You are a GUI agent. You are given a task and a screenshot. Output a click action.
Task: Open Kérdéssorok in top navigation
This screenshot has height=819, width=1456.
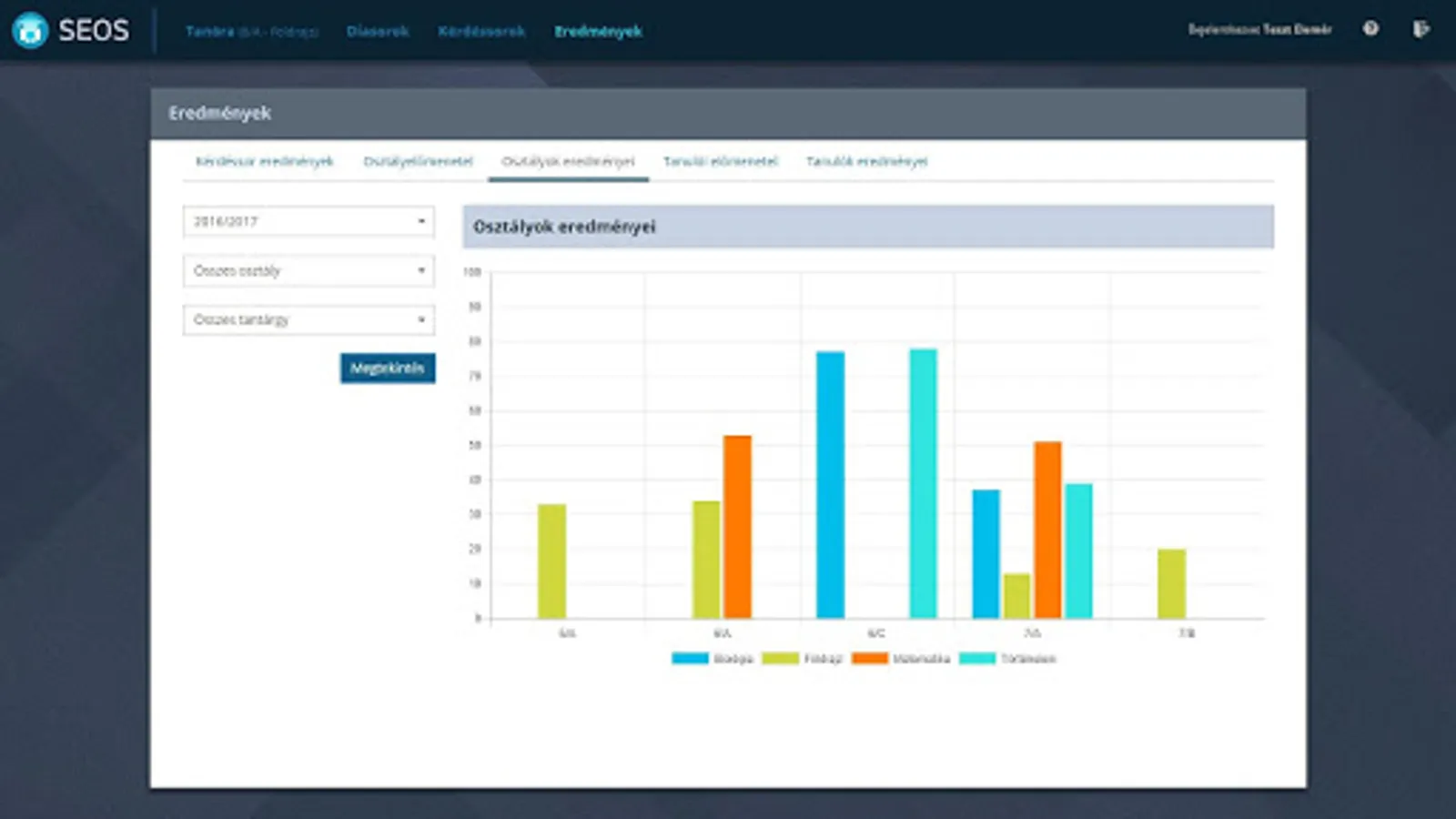click(x=481, y=31)
